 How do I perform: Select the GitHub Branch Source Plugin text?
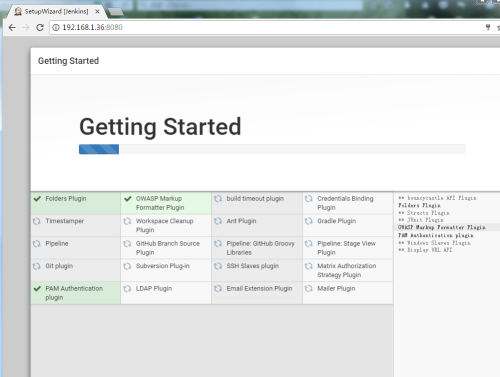point(168,248)
